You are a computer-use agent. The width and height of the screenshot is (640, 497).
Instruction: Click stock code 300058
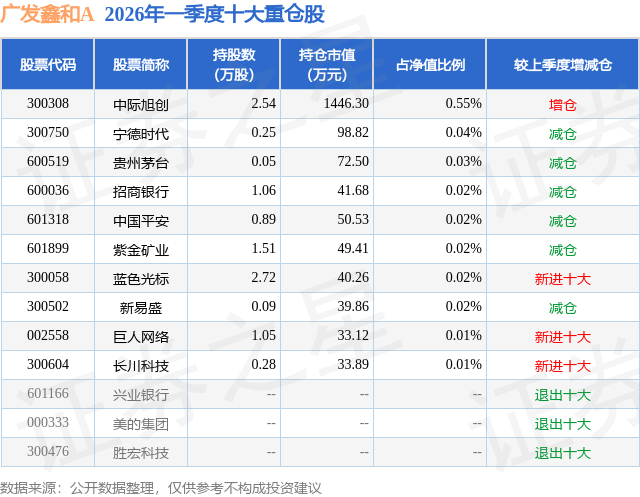[x=48, y=277]
